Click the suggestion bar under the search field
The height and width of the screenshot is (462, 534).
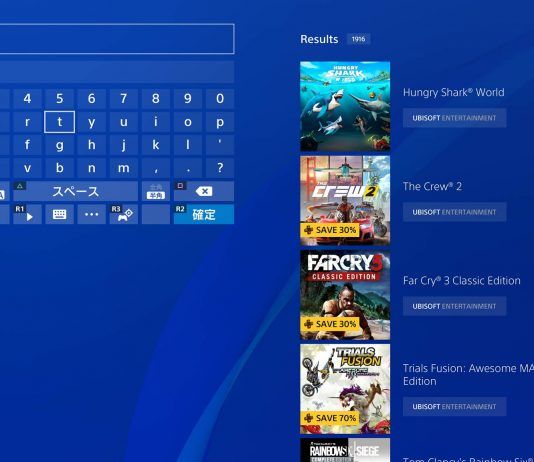117,71
